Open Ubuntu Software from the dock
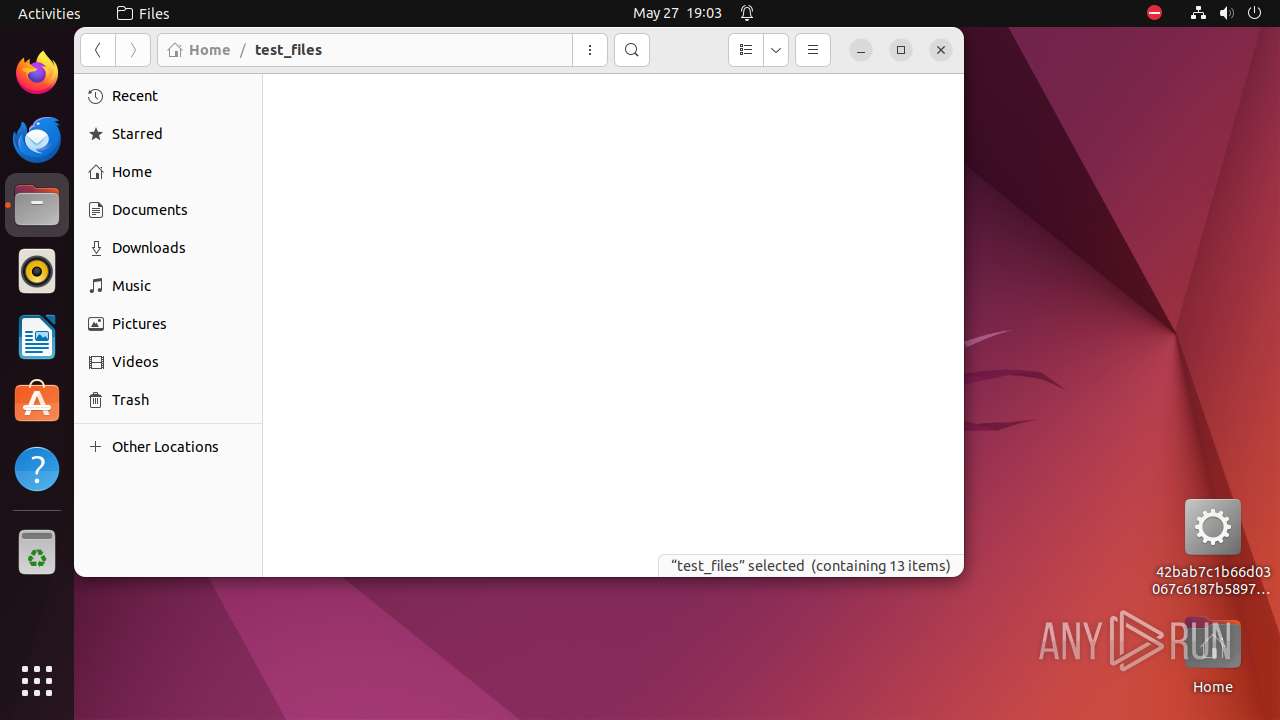Viewport: 1280px width, 720px height. pos(37,403)
